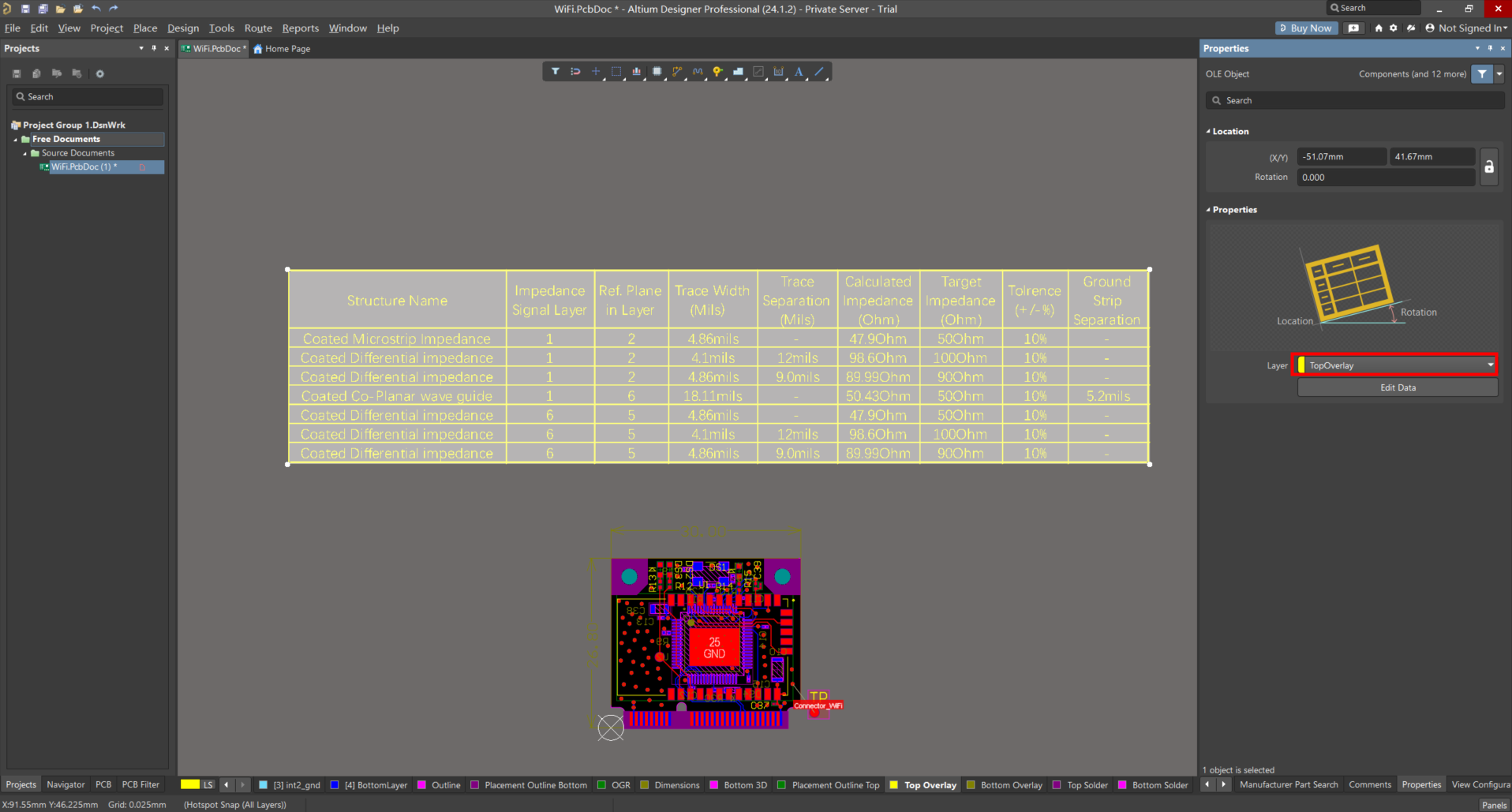Click the Rotation input field

[x=1385, y=178]
